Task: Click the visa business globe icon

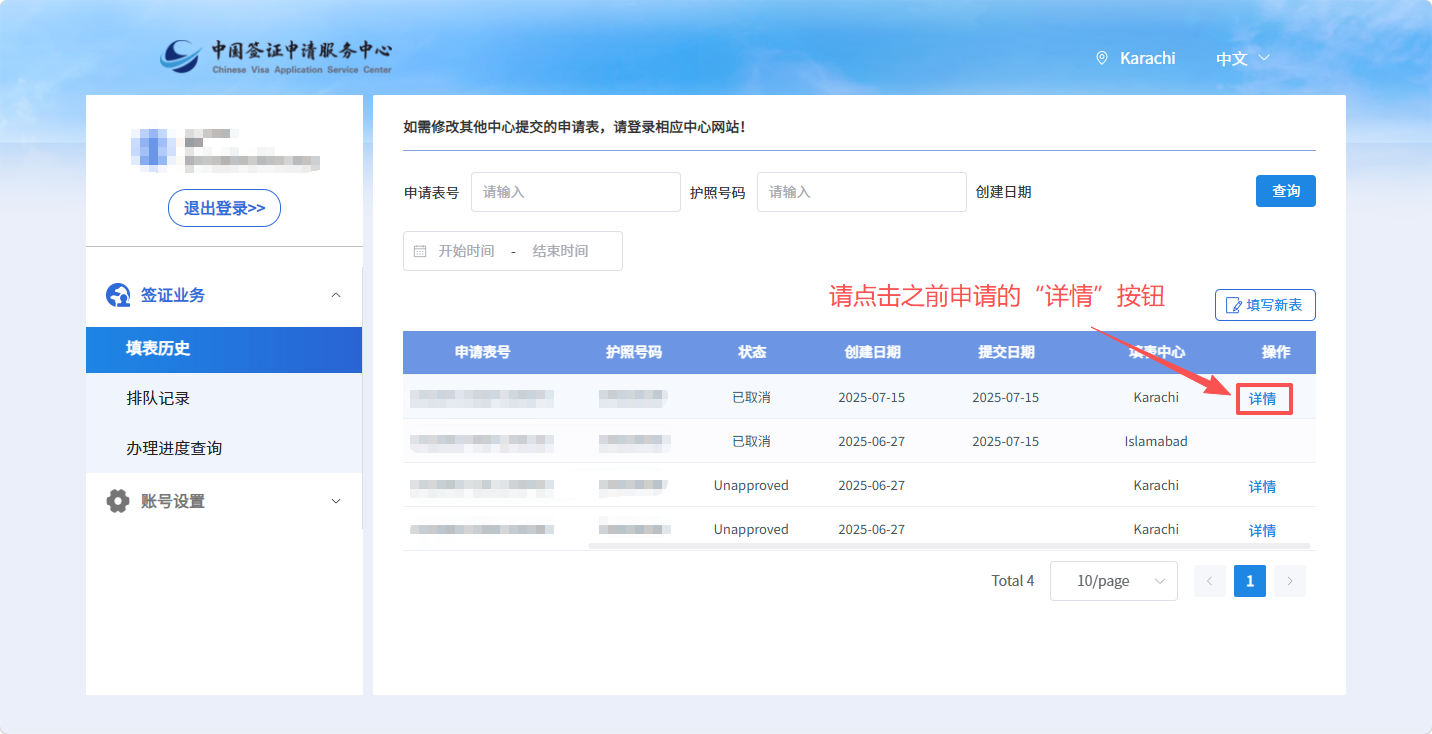Action: pos(118,295)
